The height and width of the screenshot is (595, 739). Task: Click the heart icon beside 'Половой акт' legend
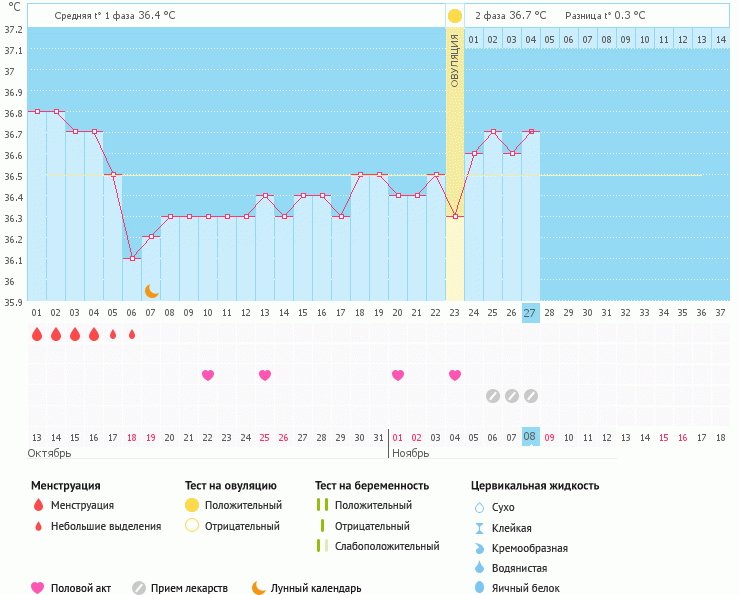(x=38, y=588)
